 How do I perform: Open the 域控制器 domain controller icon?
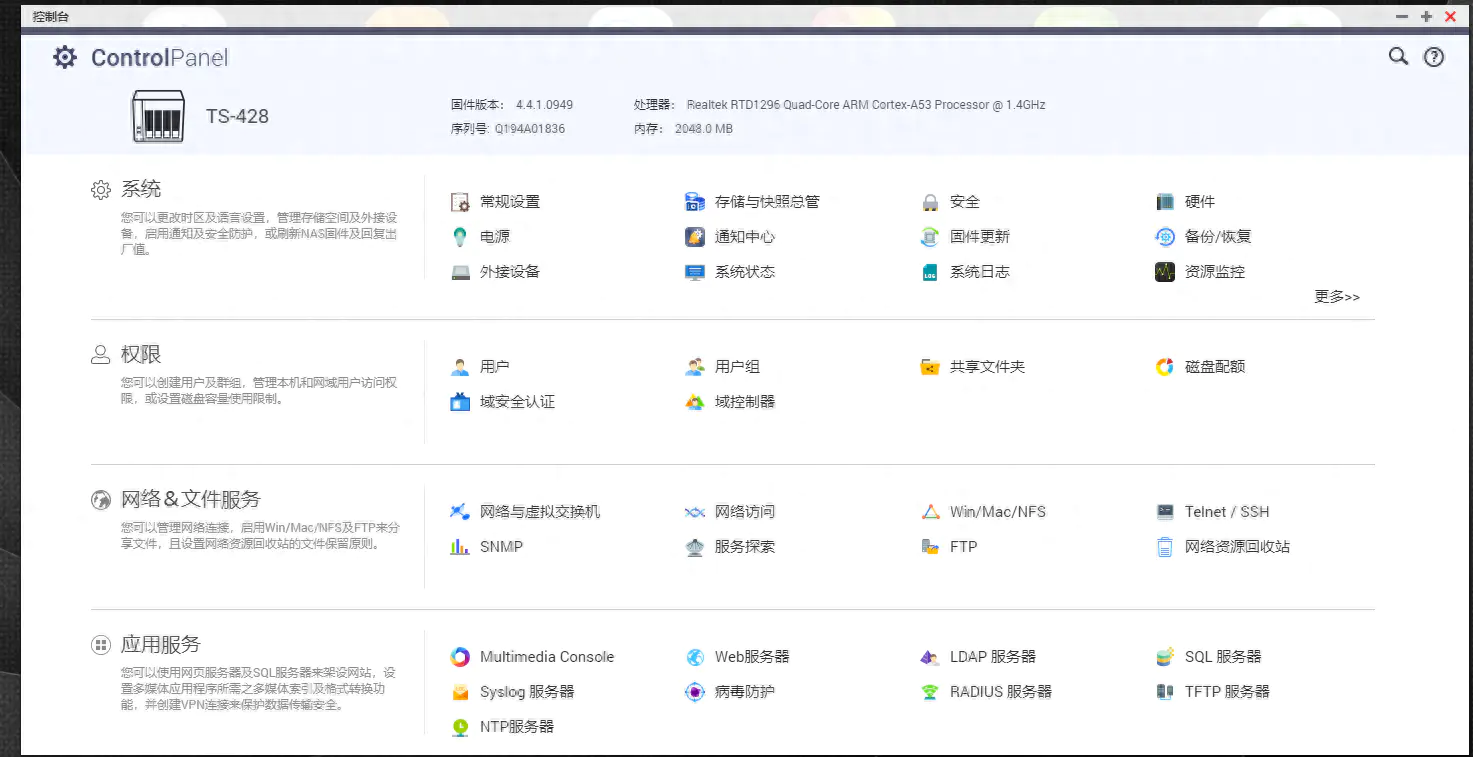695,402
